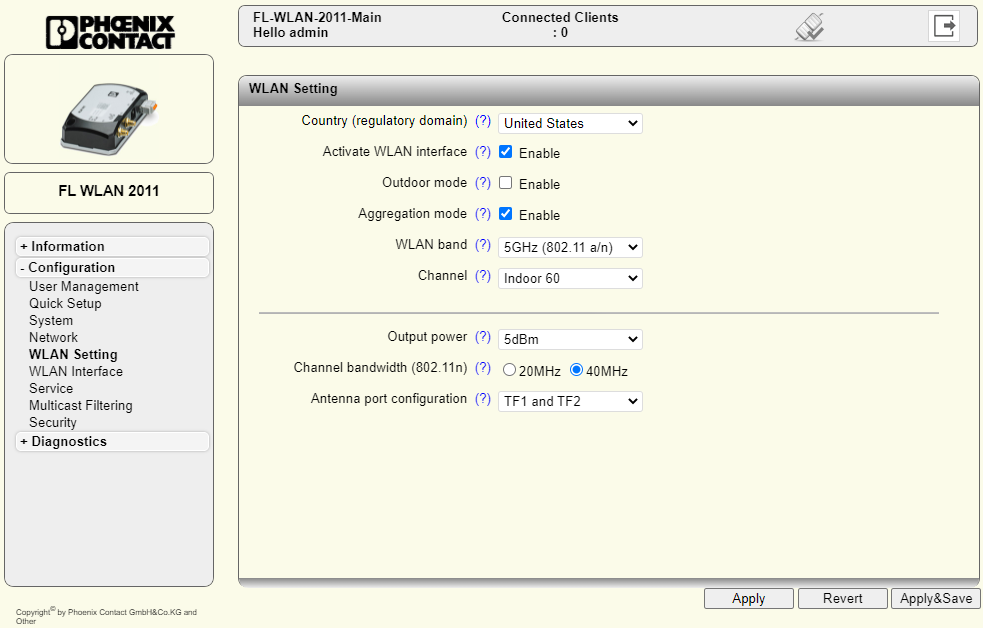The image size is (983, 628).
Task: Show help (?) for WLAN band
Action: point(483,245)
